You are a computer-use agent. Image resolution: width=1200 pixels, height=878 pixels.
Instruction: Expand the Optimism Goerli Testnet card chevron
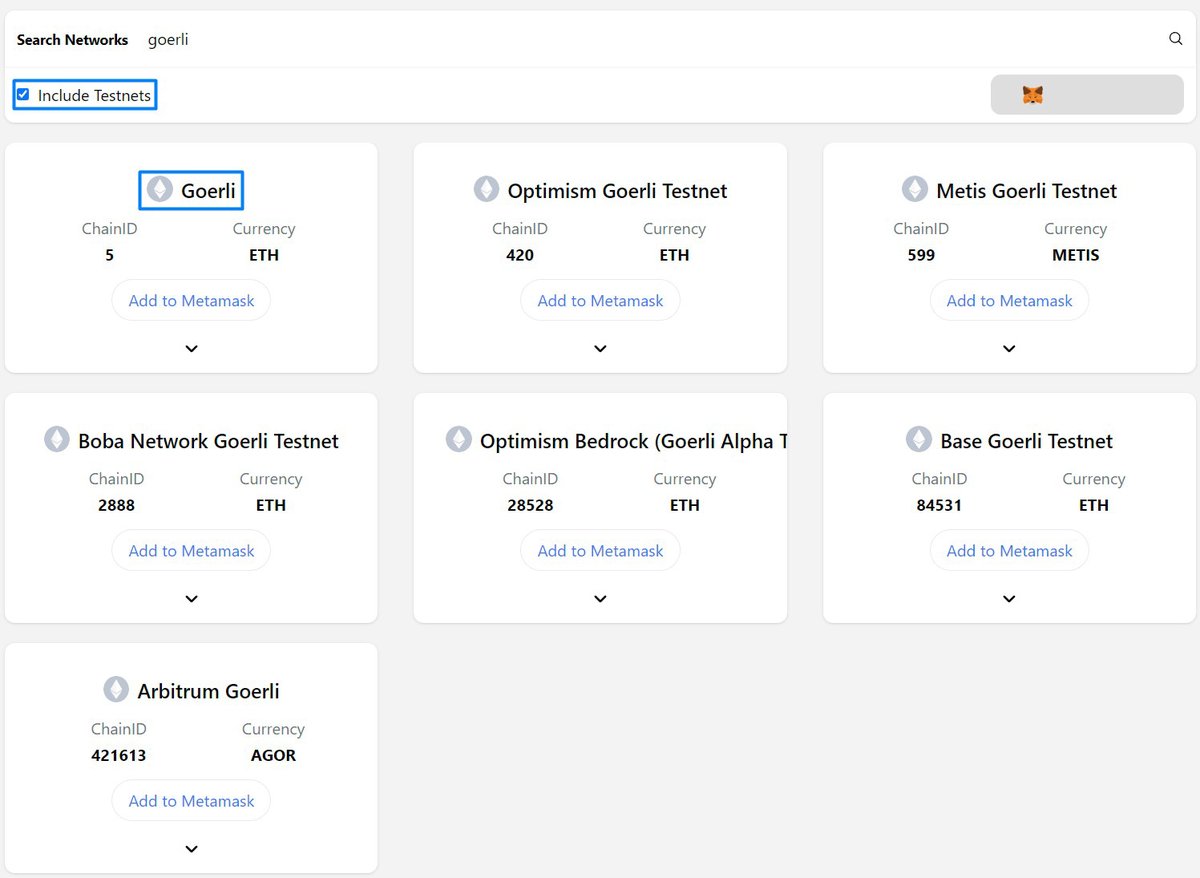click(600, 349)
